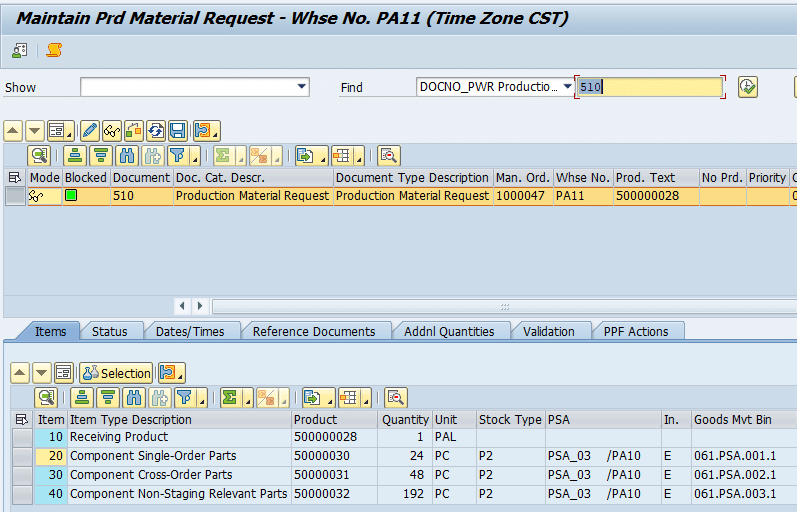Click the Save icon in header toolbar
797x512 pixels.
(177, 131)
